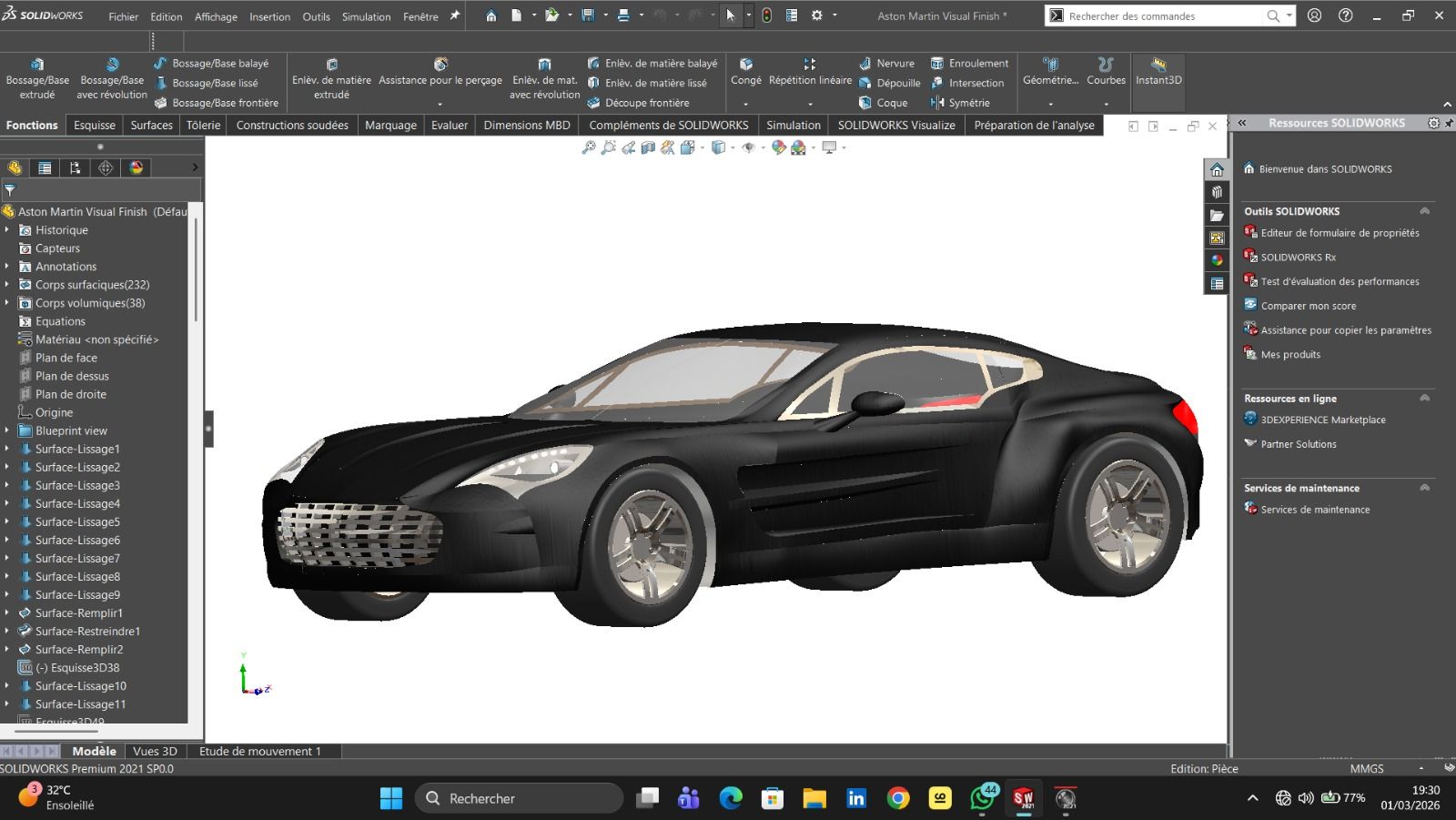Open Google Chrome from the taskbar
1456x820 pixels.
(898, 798)
